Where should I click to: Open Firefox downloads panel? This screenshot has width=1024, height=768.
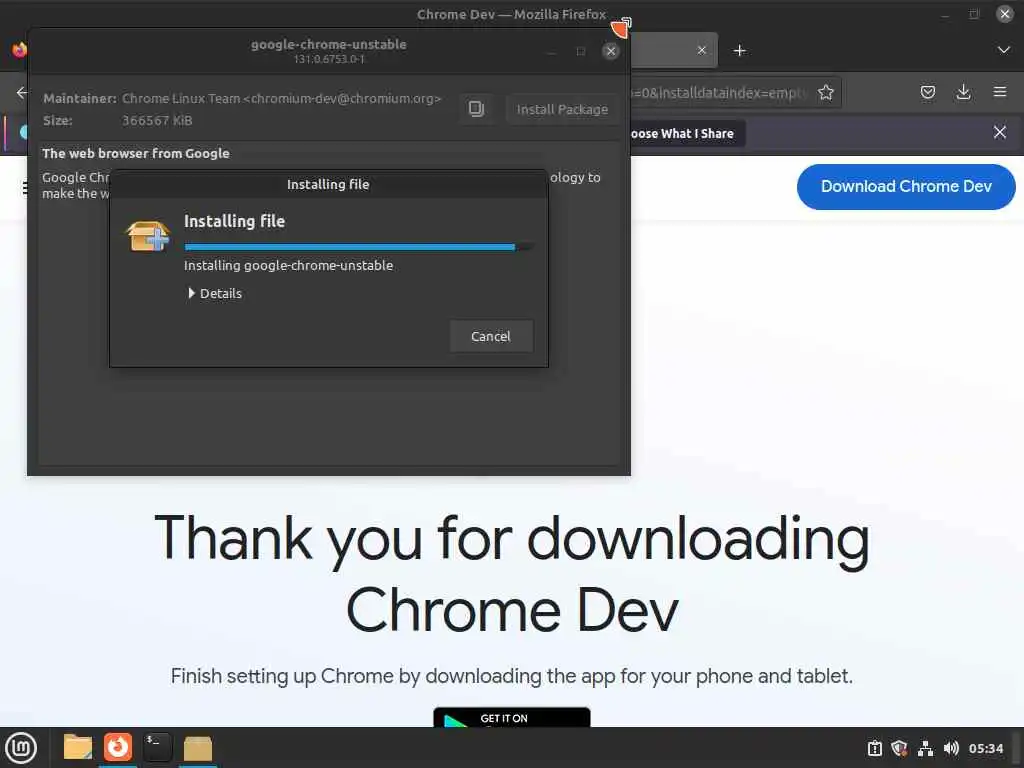point(963,92)
